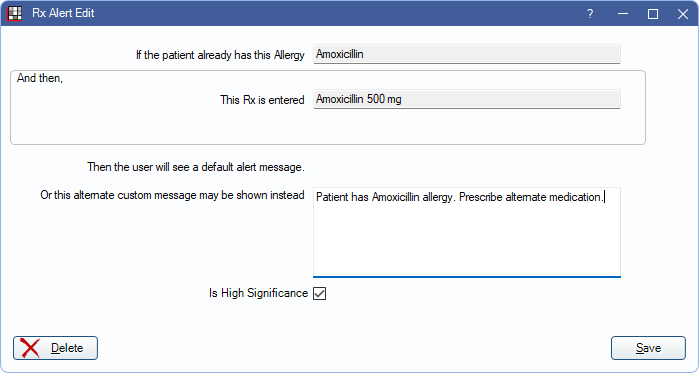Delete this Rx alert
The width and height of the screenshot is (699, 373).
tap(55, 348)
